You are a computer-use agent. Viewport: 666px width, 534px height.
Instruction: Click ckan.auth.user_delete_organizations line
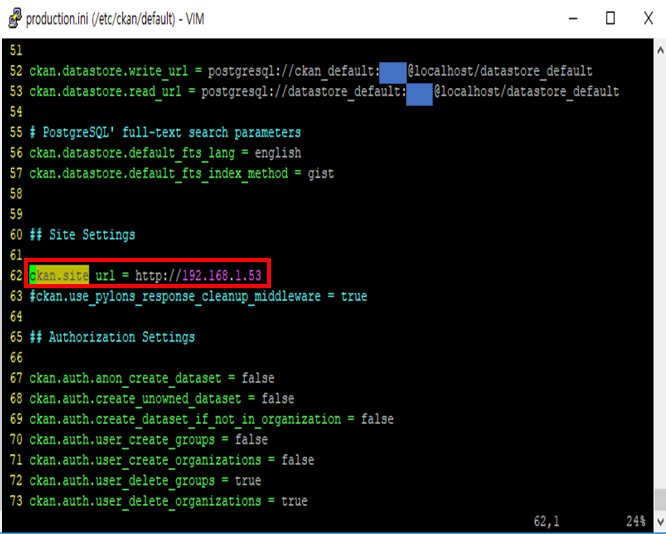168,501
